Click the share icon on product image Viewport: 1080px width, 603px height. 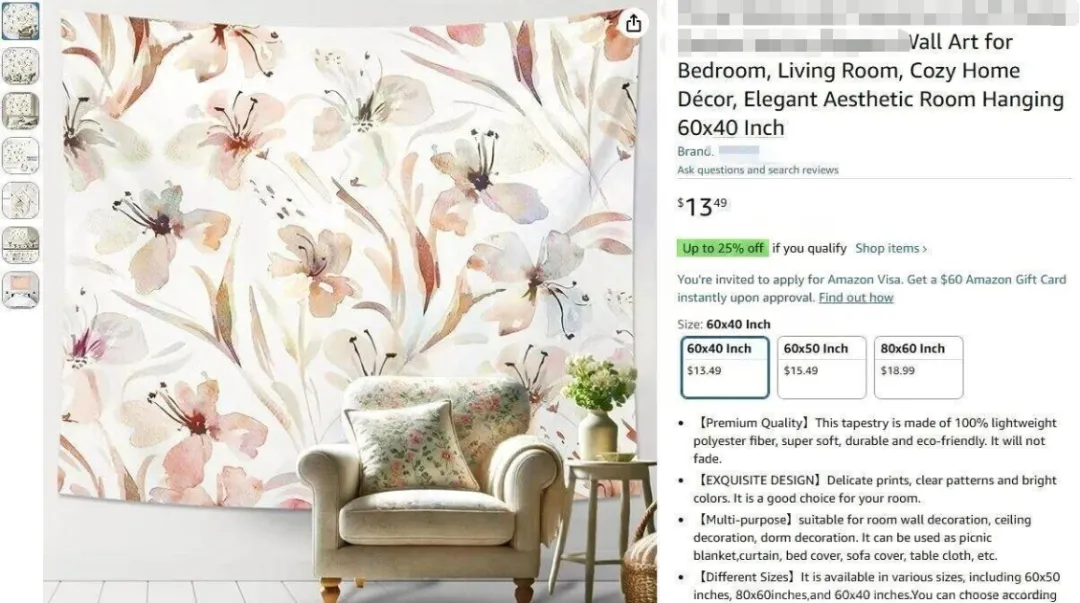[x=633, y=23]
